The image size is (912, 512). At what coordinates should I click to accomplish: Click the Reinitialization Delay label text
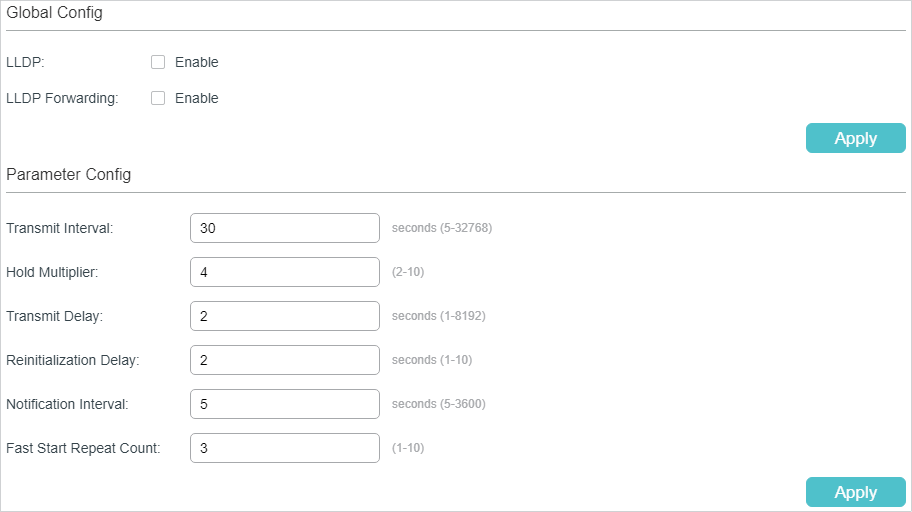point(73,360)
